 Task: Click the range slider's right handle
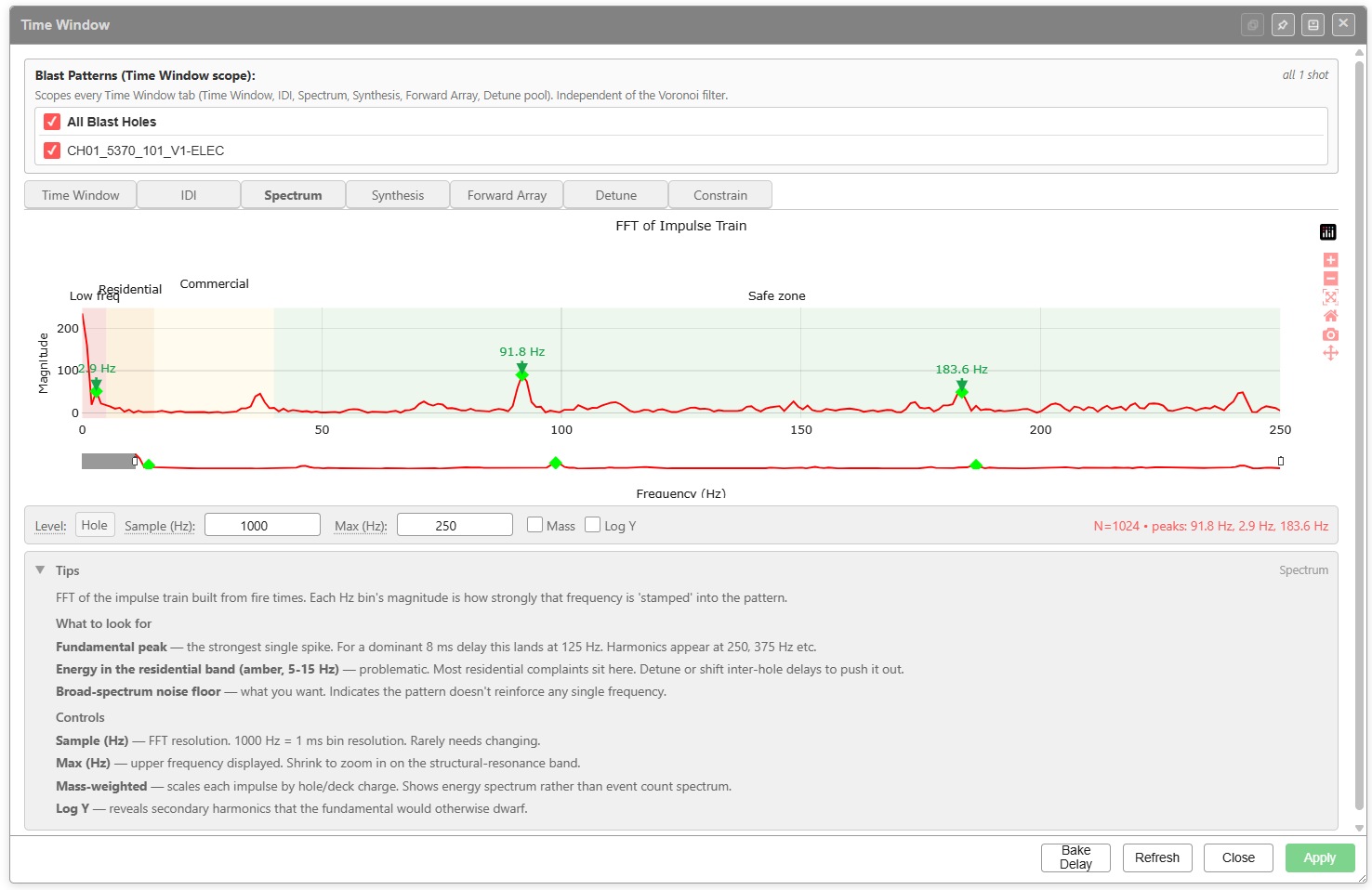(x=1281, y=461)
